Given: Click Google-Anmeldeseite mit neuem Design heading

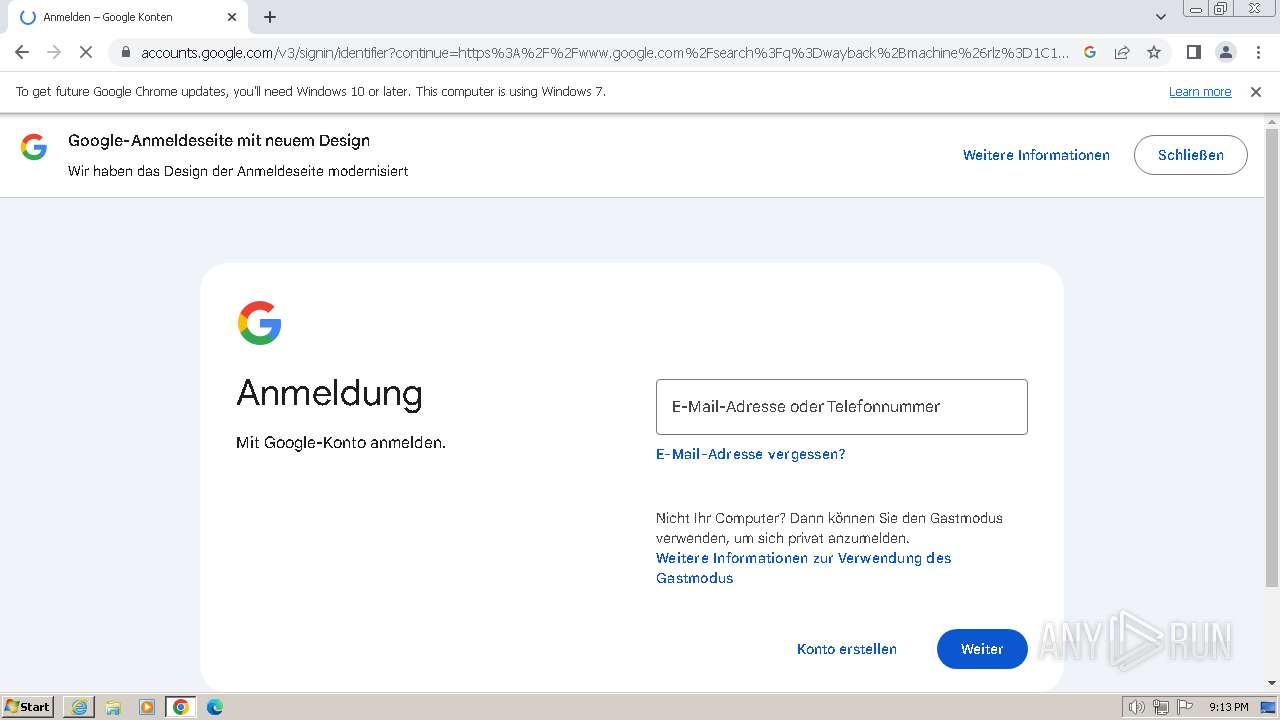Looking at the screenshot, I should [219, 141].
